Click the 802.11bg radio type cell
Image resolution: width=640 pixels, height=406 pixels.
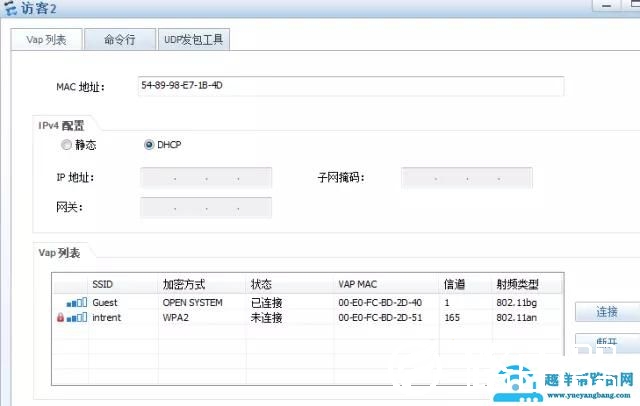point(516,303)
